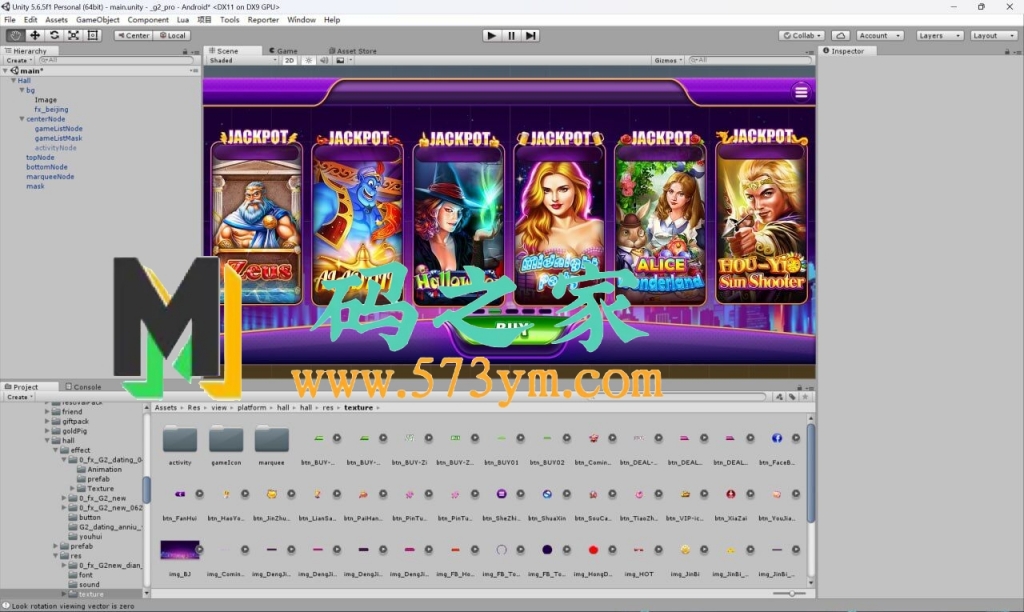The width and height of the screenshot is (1024, 612).
Task: Click the Step frame button
Action: click(x=531, y=35)
